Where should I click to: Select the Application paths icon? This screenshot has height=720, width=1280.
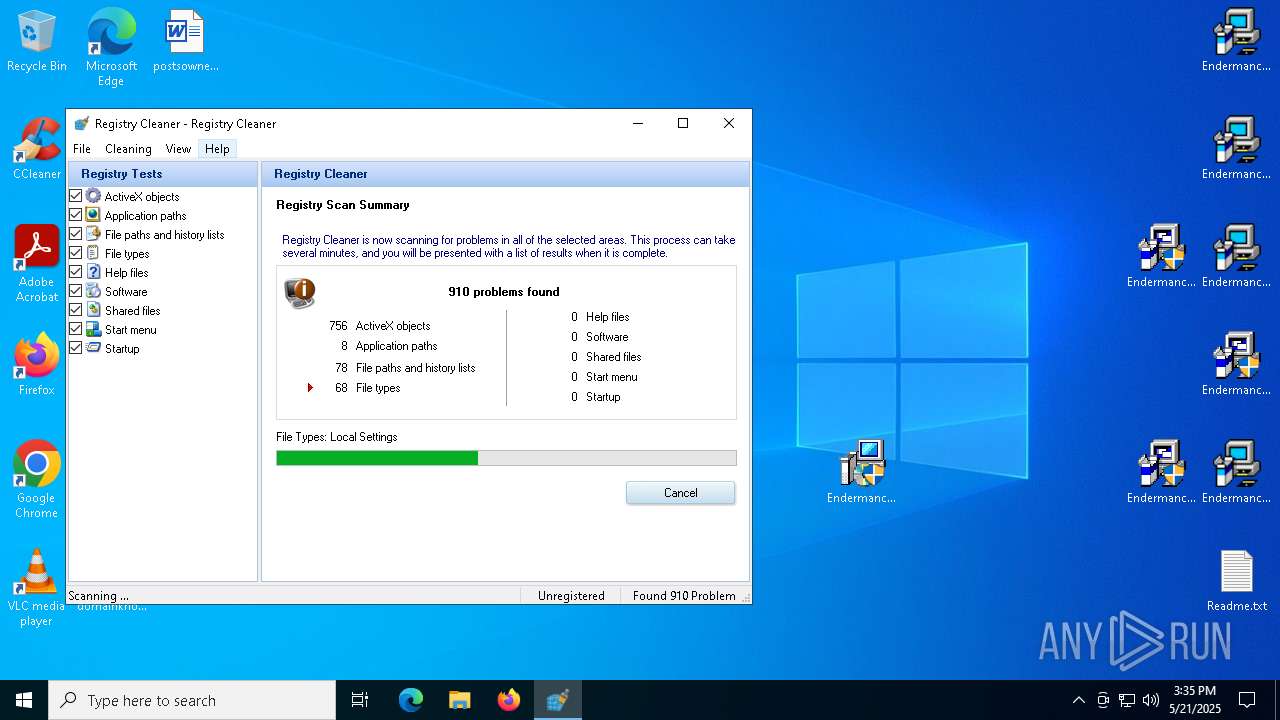pyautogui.click(x=93, y=215)
